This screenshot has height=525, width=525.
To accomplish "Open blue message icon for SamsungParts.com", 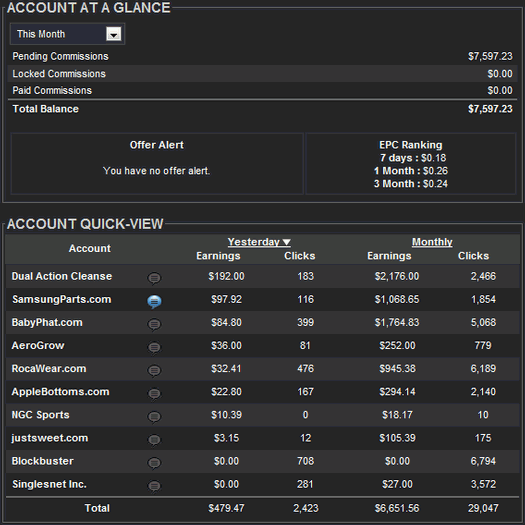I will point(154,301).
